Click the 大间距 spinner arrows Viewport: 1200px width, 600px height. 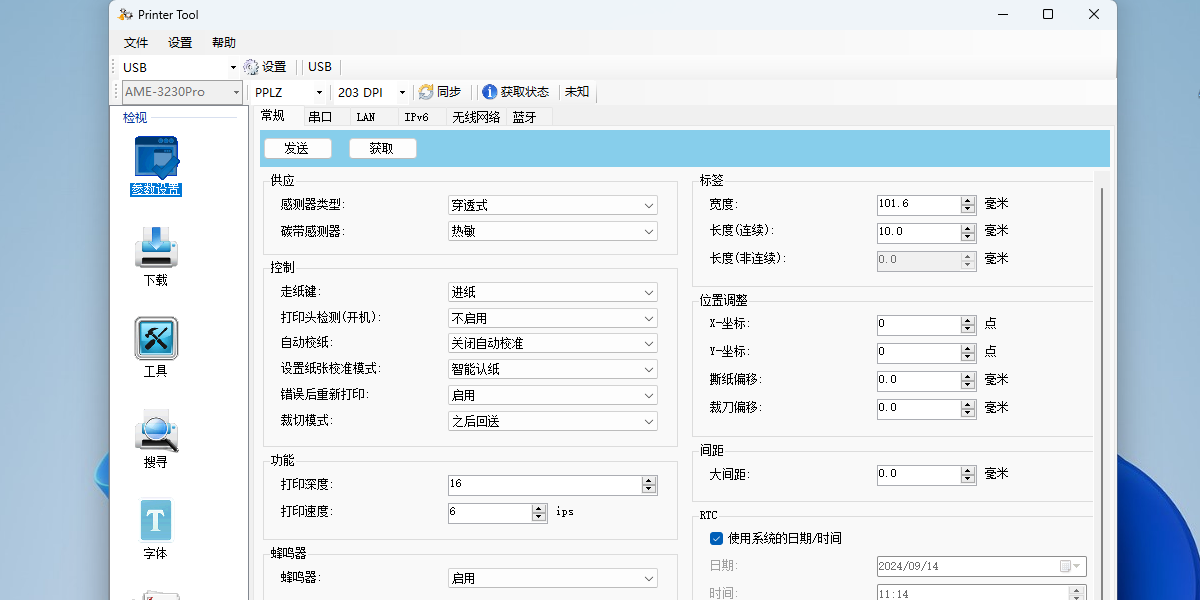tap(968, 474)
